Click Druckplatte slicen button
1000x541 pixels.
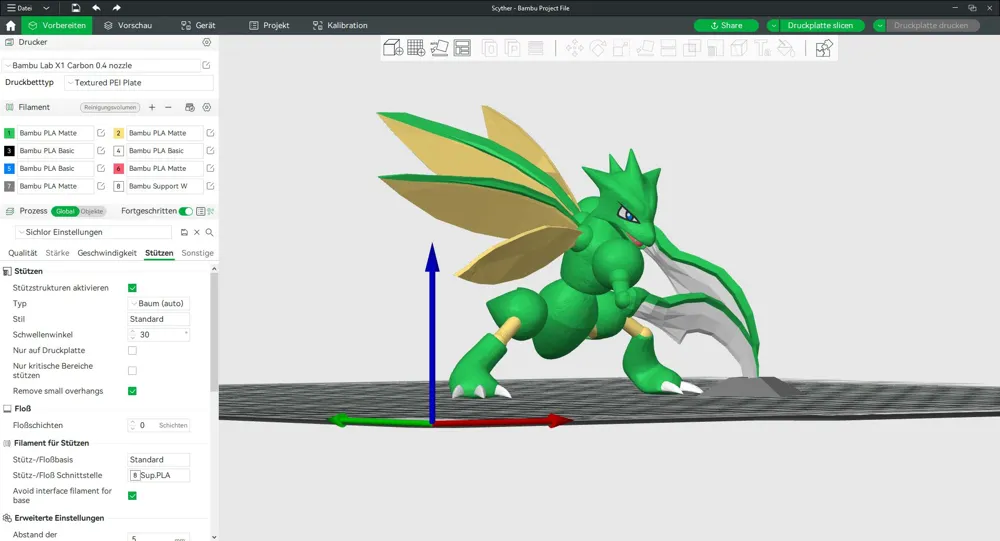pos(820,26)
